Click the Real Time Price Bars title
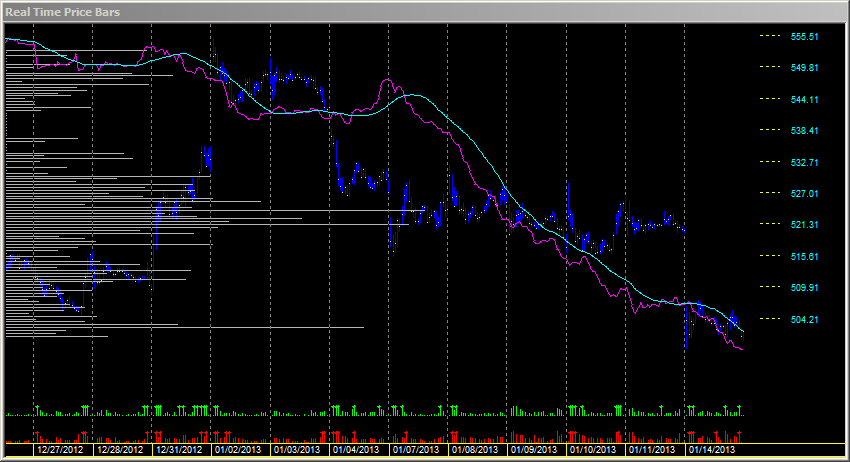 (x=62, y=12)
